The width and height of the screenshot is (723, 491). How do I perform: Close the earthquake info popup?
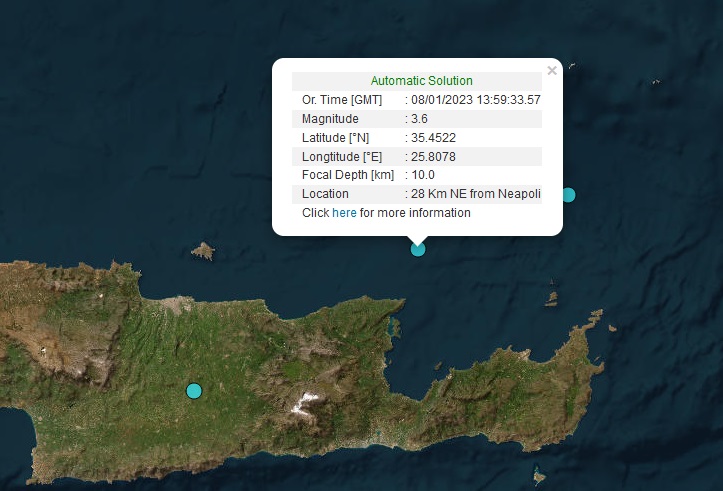click(x=551, y=71)
